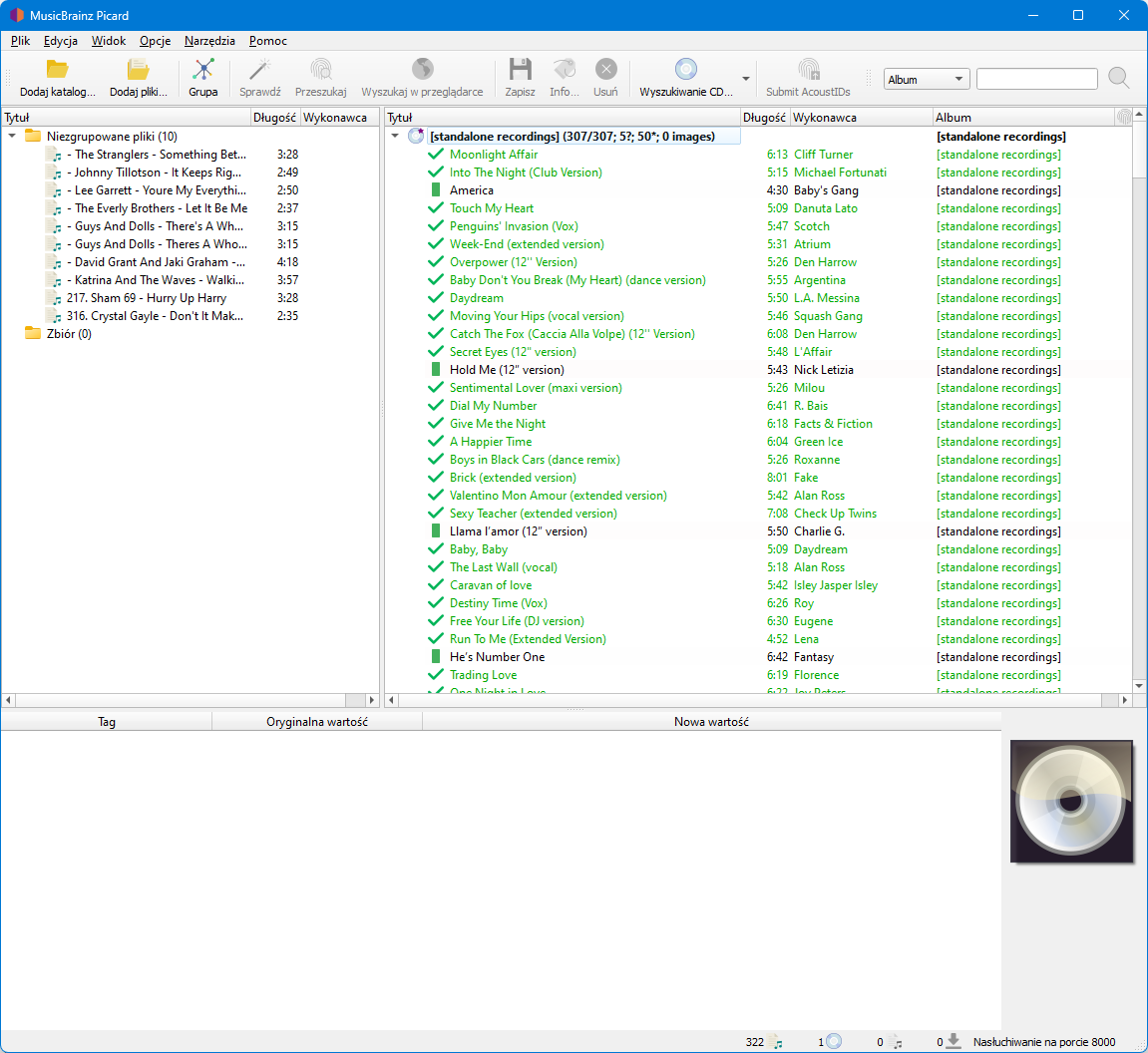Viewport: 1148px width, 1053px height.
Task: Click the fingerprint column header icon
Action: pyautogui.click(x=1124, y=117)
